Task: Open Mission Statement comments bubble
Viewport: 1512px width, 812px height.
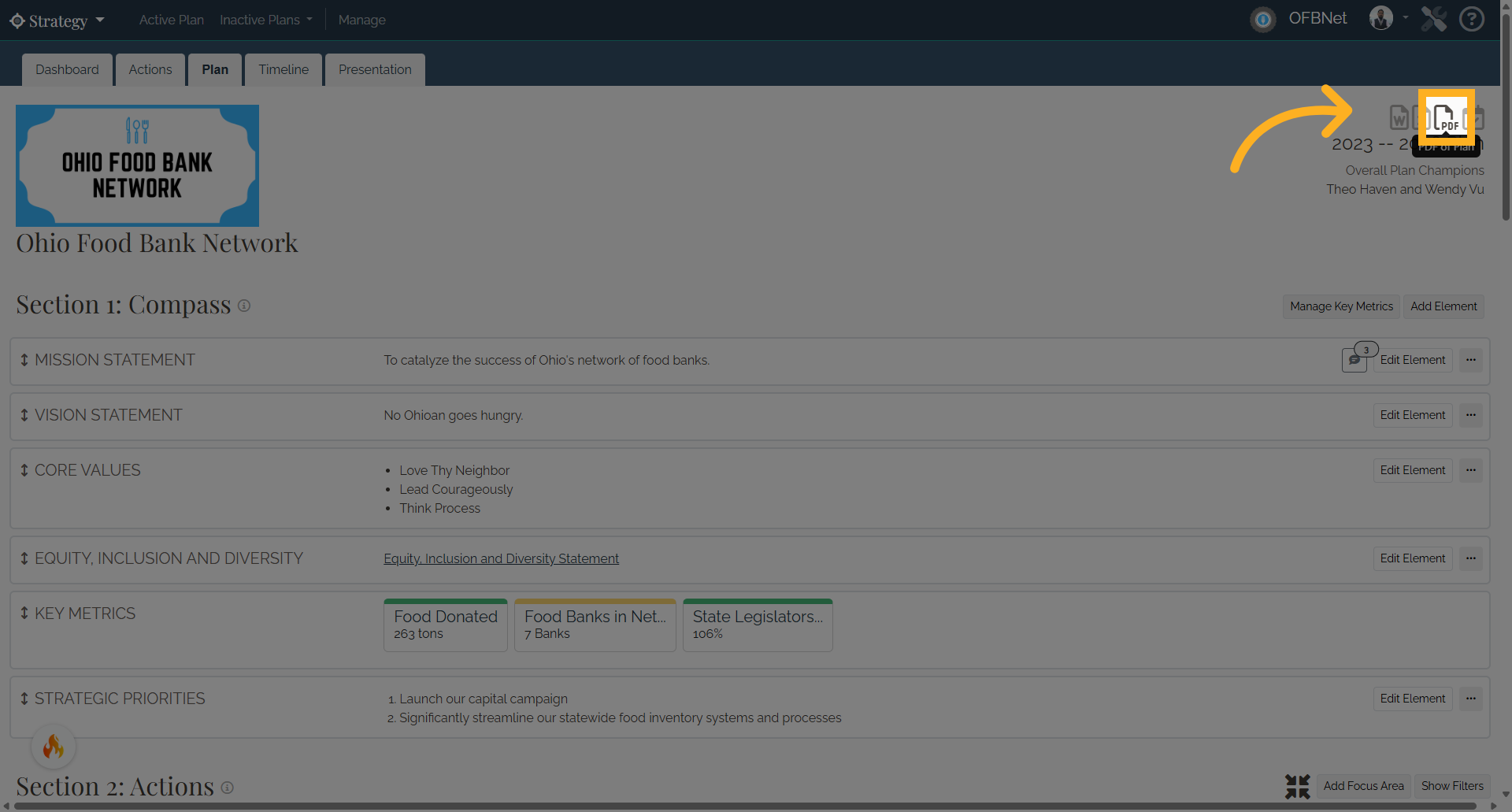Action: (x=1354, y=360)
